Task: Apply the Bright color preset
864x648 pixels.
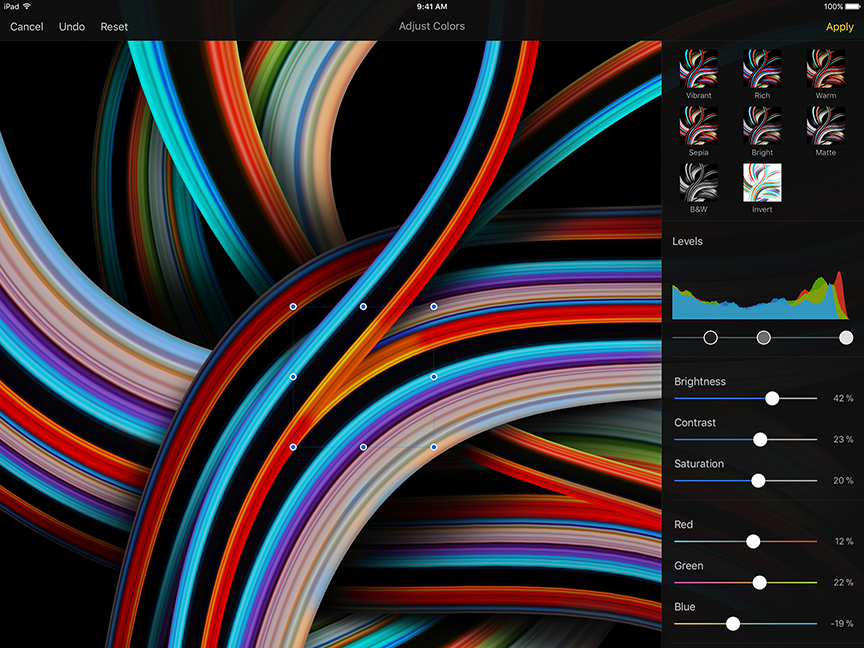Action: (762, 125)
